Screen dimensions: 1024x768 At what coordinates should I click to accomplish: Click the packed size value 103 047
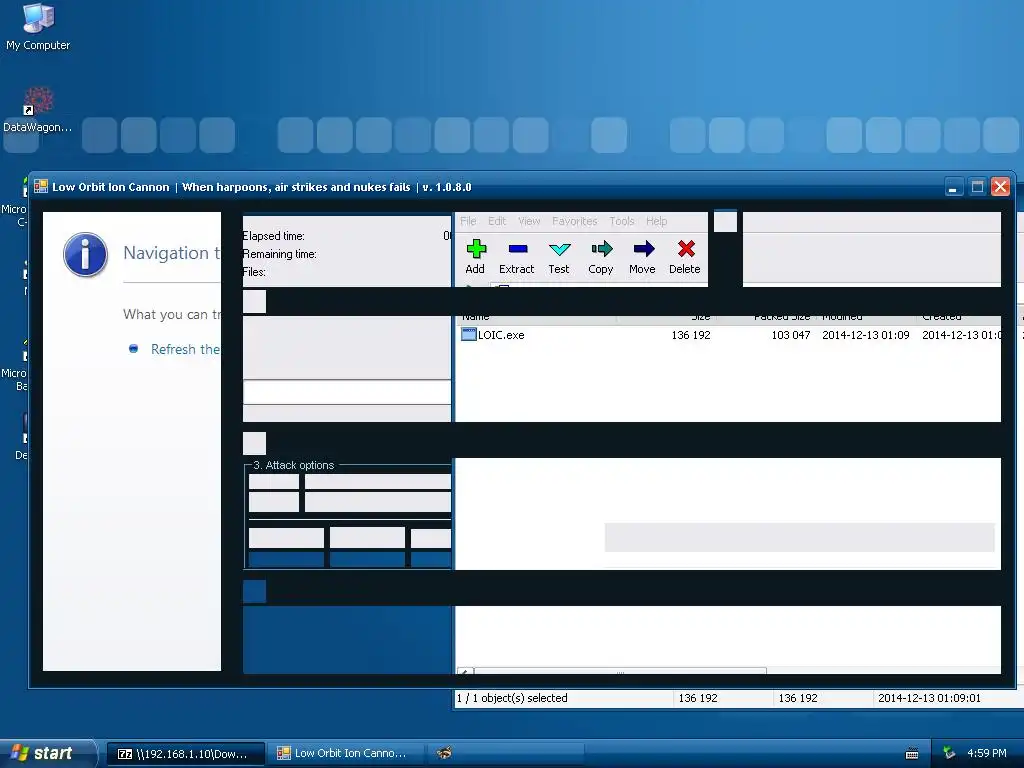[x=791, y=335]
